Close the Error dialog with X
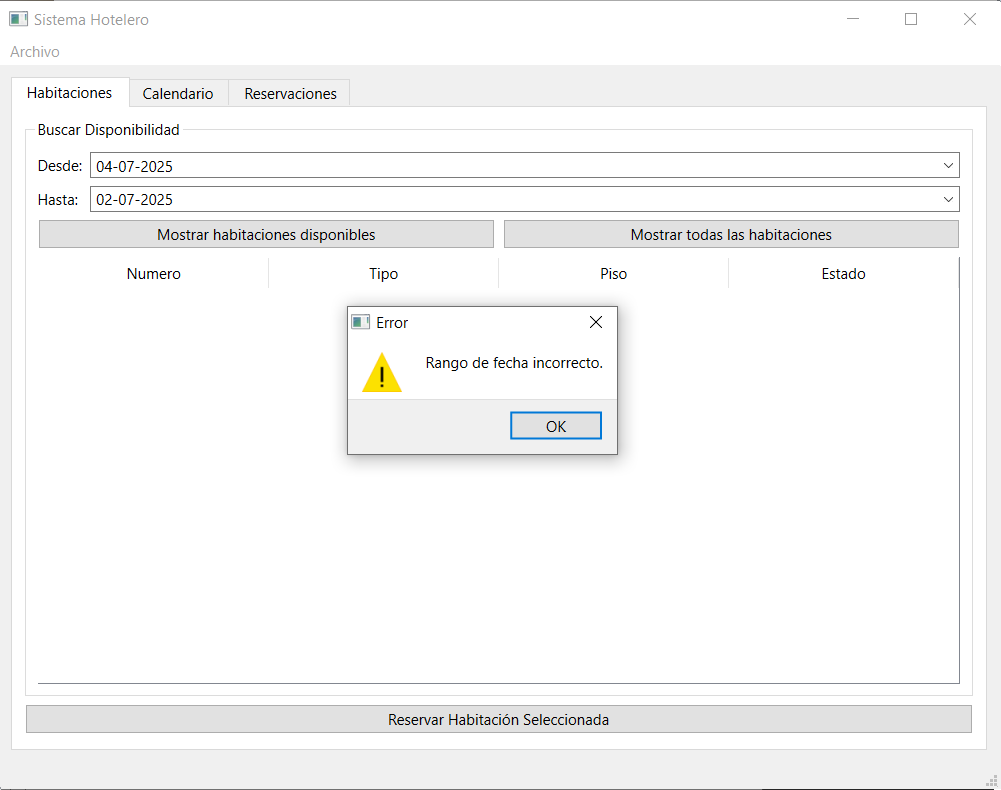The image size is (1001, 790). (596, 323)
